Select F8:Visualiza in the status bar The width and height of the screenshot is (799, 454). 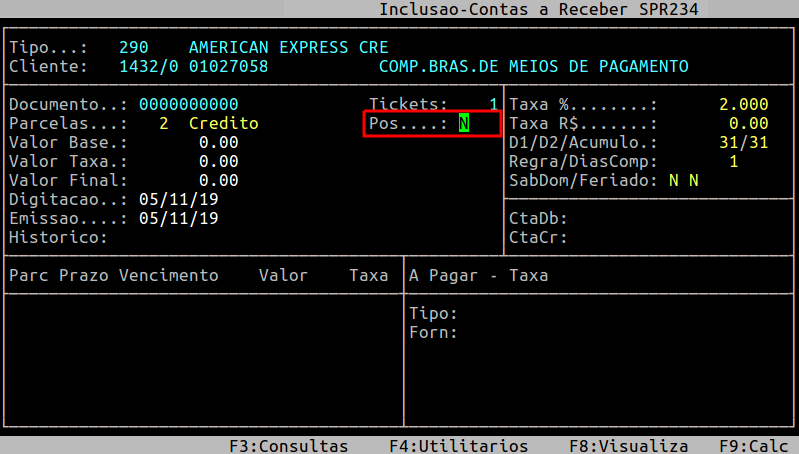click(628, 446)
